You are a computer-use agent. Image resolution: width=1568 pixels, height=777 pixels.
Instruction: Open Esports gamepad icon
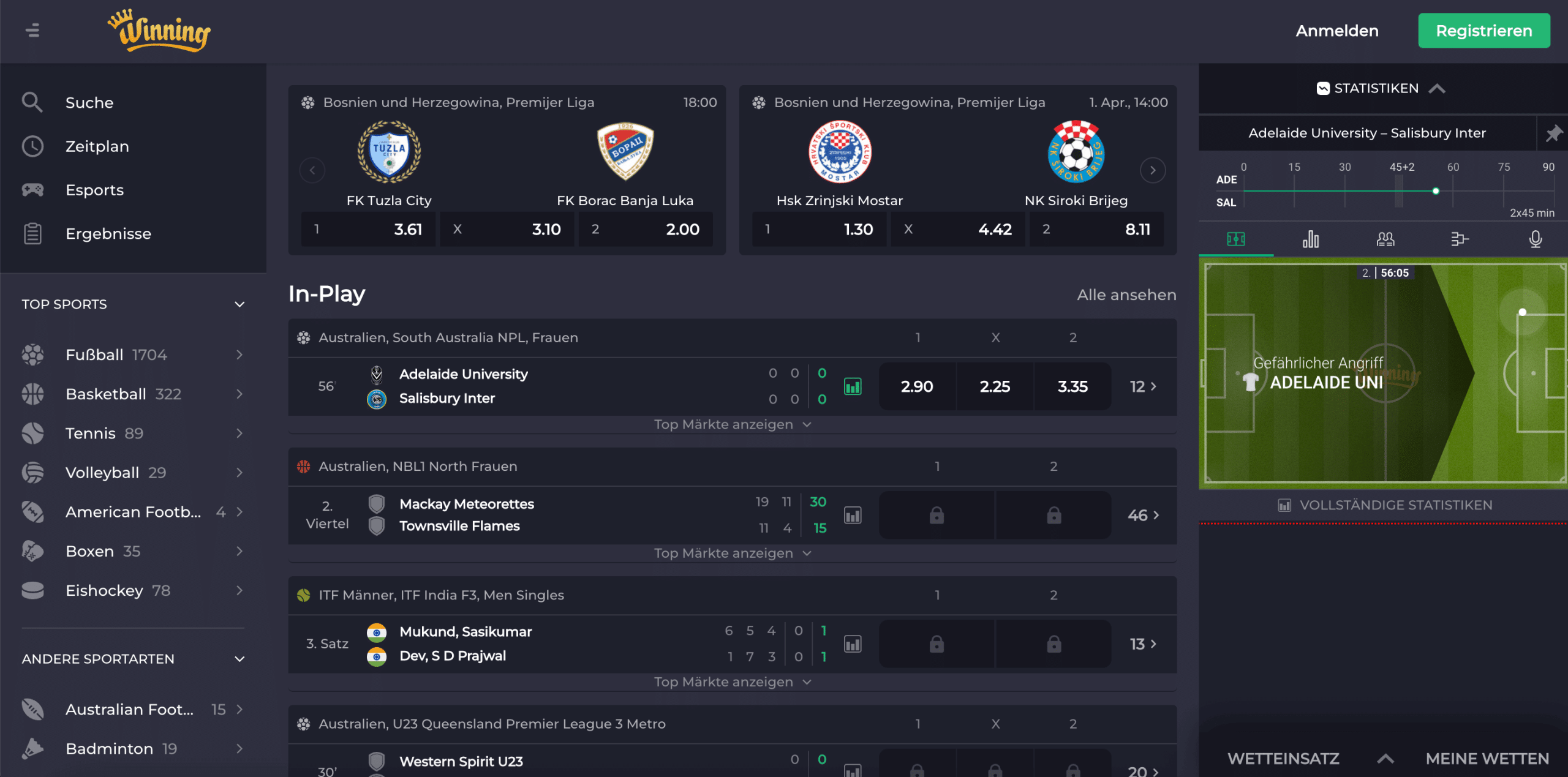[x=32, y=190]
